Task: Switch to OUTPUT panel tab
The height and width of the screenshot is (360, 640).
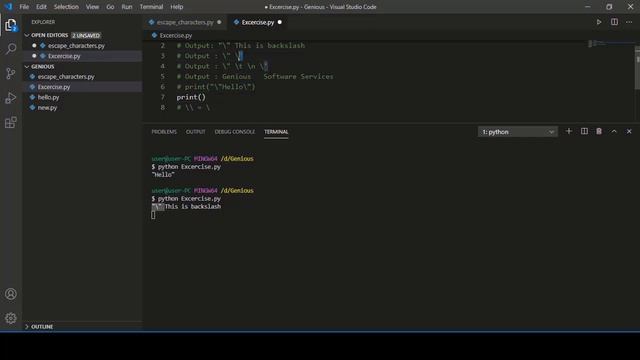Action: 196,132
